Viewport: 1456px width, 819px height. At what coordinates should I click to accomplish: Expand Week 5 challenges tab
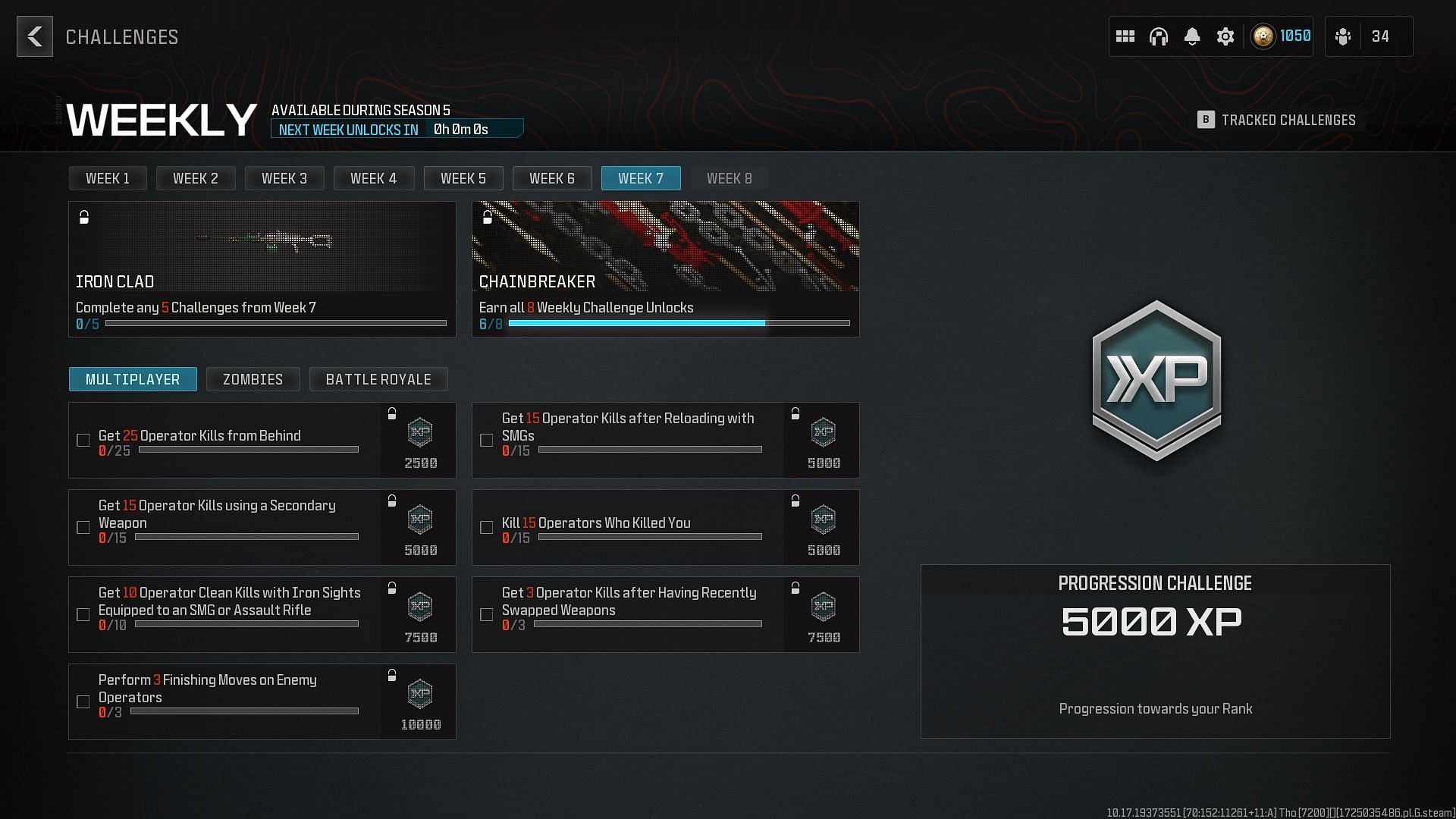click(x=463, y=178)
